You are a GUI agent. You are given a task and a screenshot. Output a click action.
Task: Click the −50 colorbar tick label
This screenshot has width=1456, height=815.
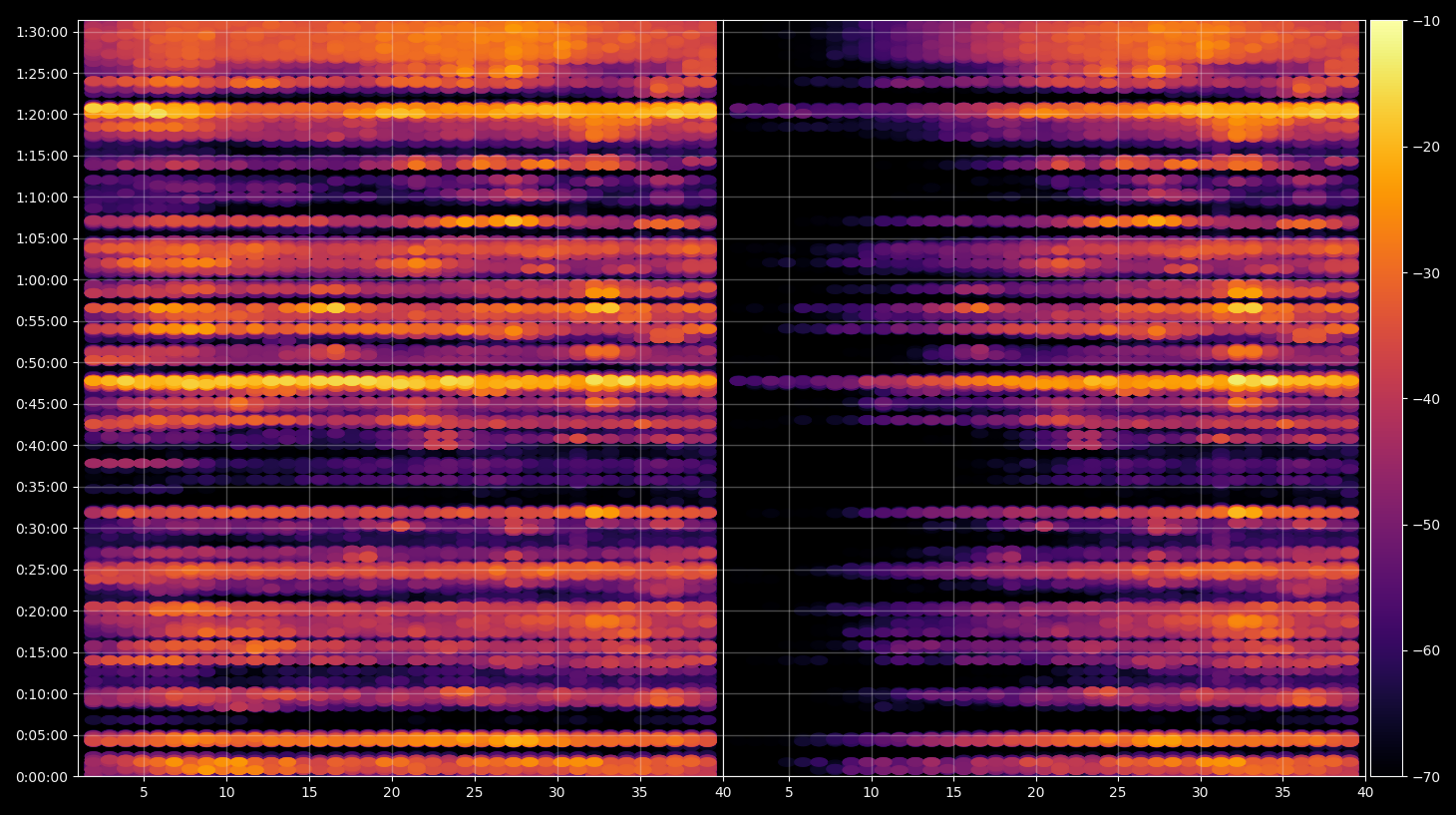[x=1427, y=525]
